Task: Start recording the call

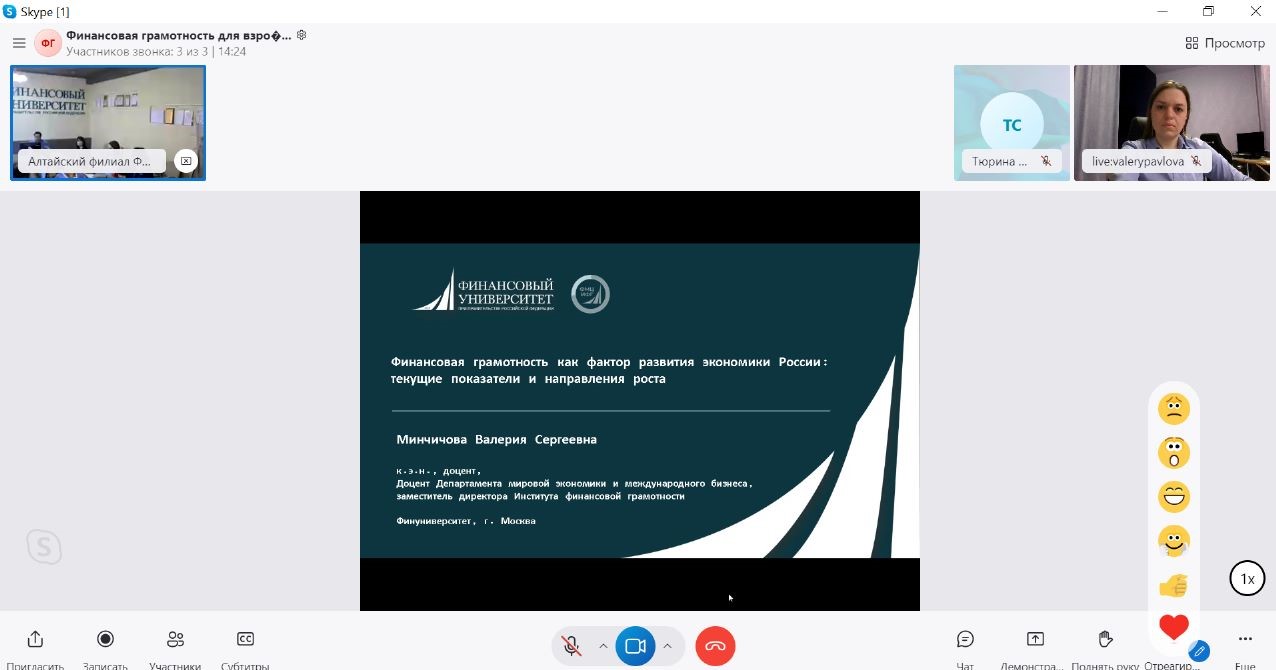Action: 105,640
